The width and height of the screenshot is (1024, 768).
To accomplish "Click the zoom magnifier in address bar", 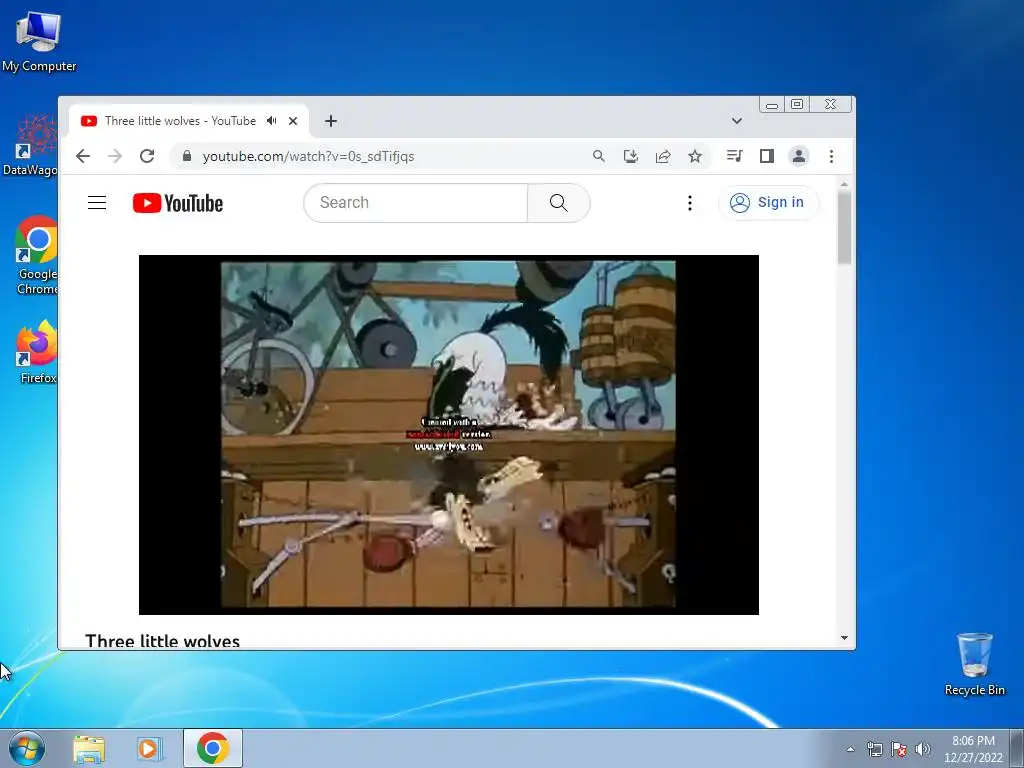I will click(598, 156).
